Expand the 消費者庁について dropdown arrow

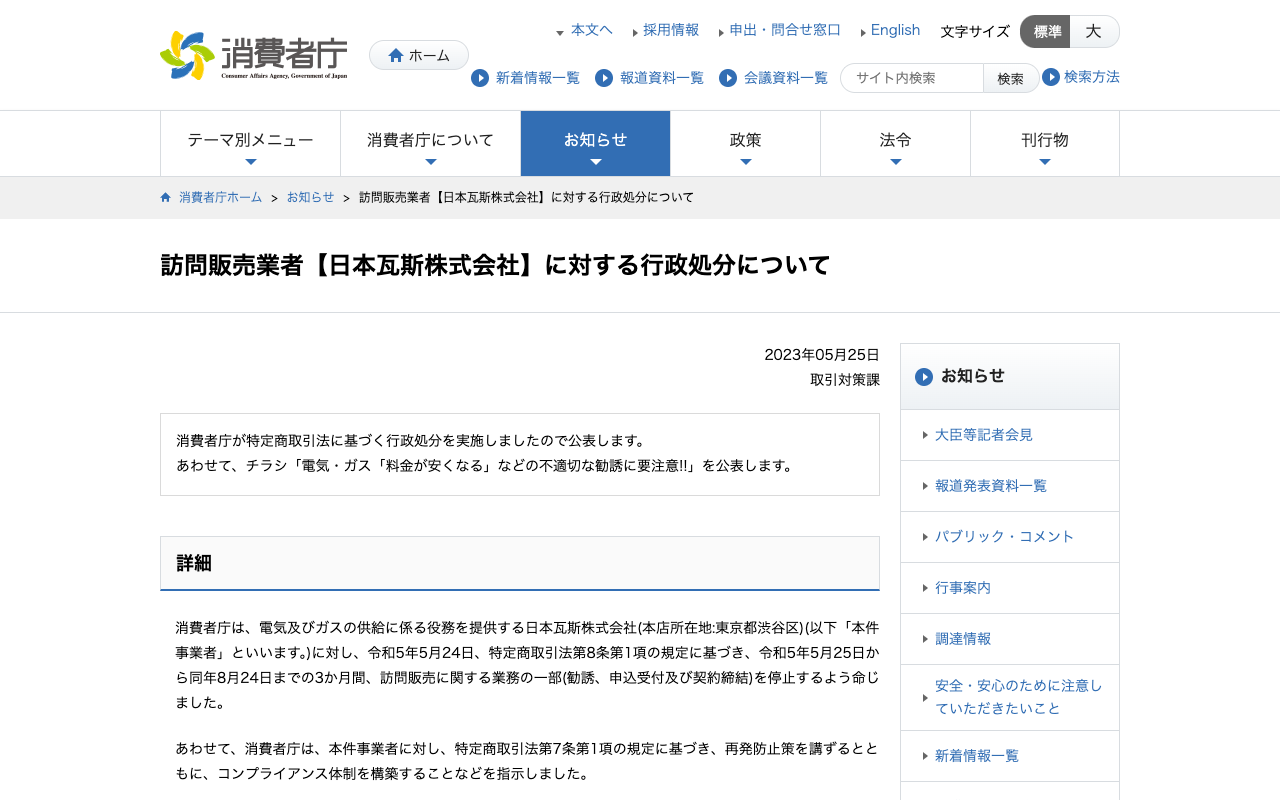click(431, 162)
